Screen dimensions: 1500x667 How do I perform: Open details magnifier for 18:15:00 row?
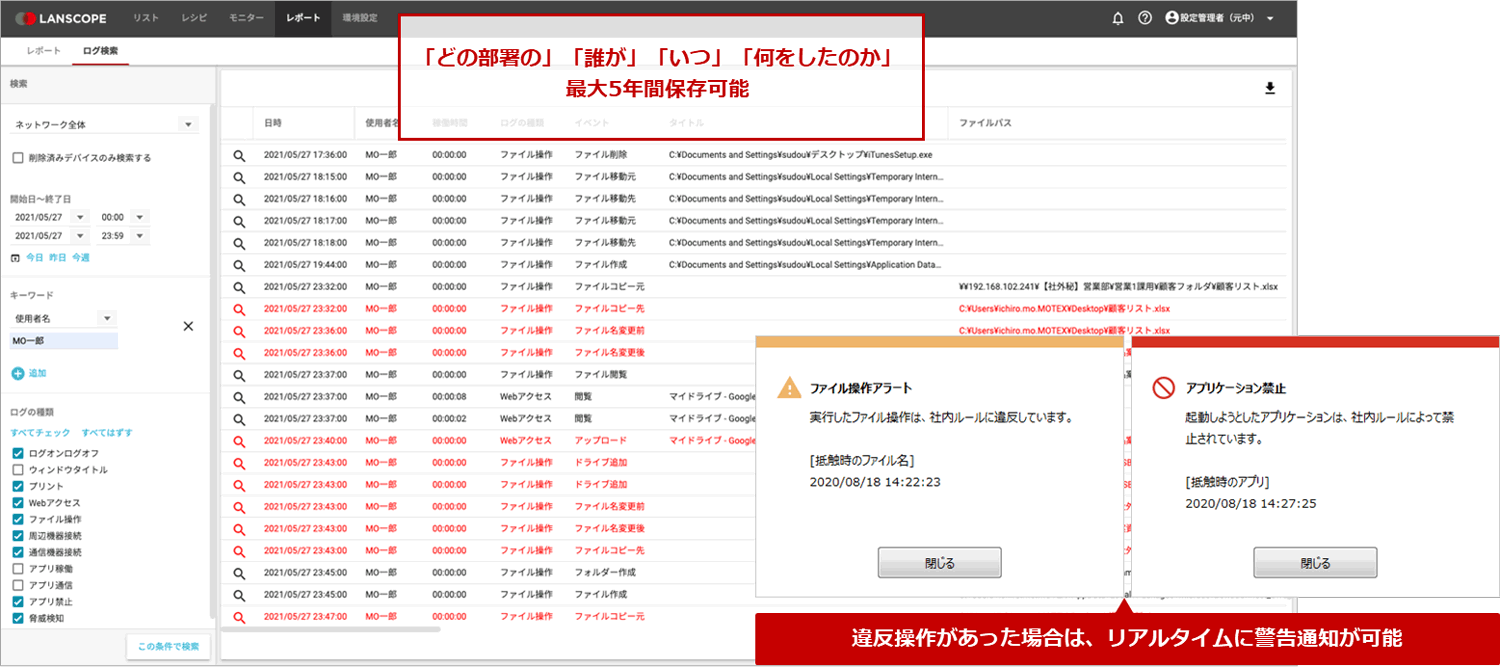click(239, 177)
